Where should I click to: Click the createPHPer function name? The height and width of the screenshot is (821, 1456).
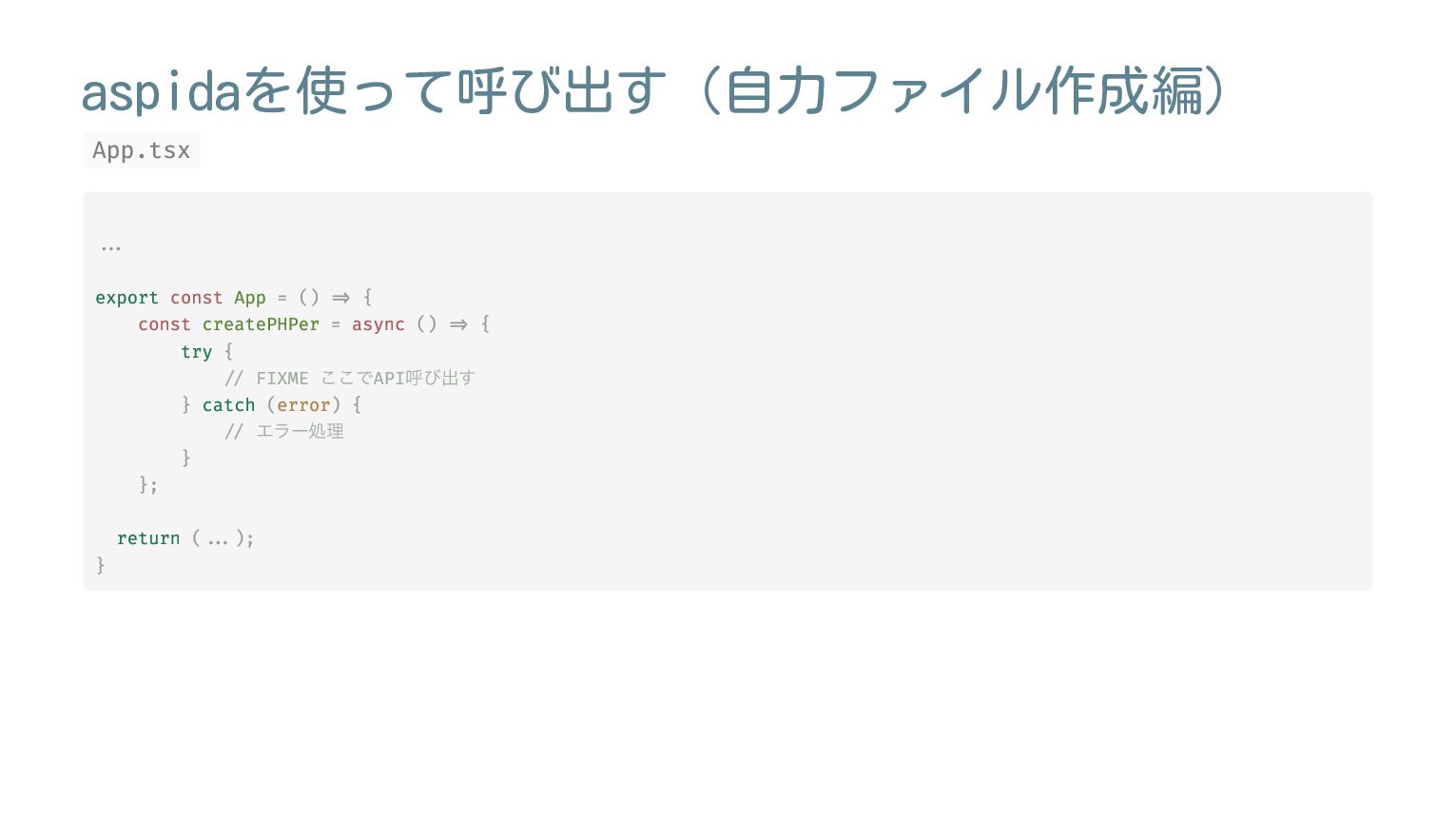click(x=261, y=324)
